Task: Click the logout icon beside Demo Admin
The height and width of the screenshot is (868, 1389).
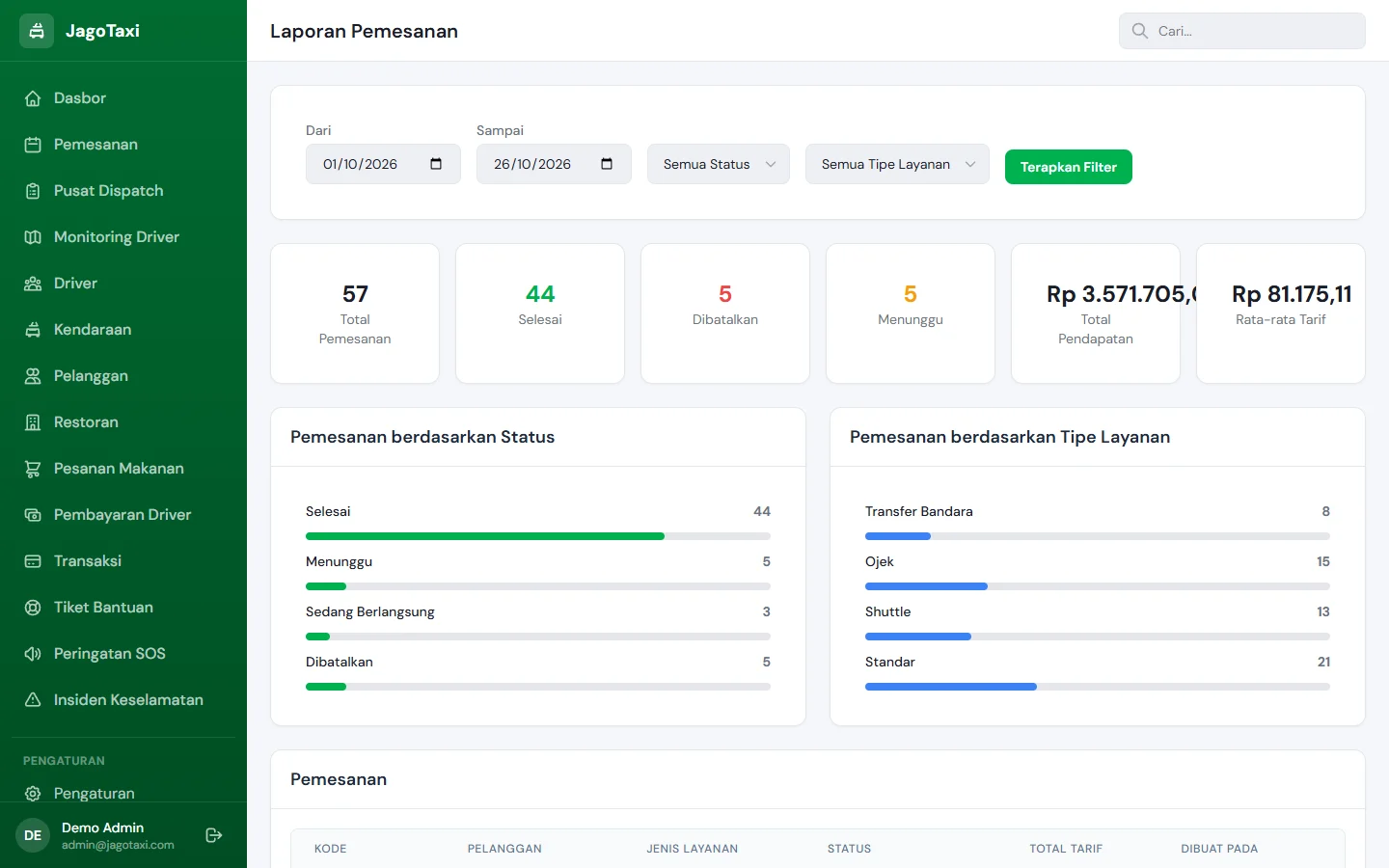Action: [x=214, y=835]
